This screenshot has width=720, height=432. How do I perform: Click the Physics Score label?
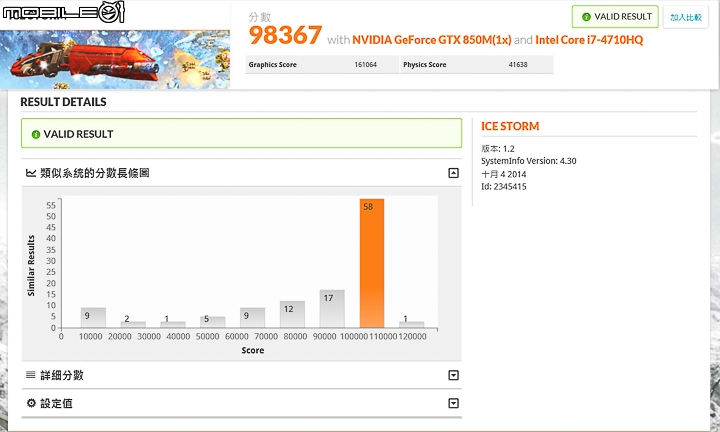point(425,65)
